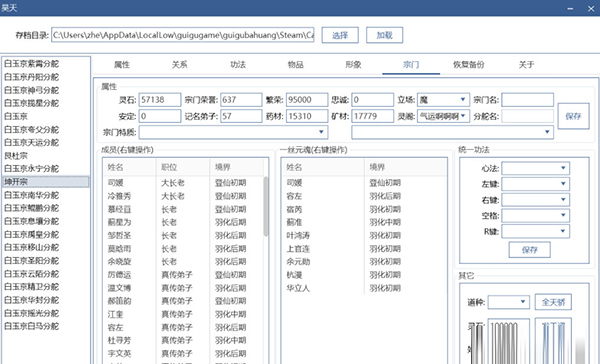Open the R键 skill dropdown
Image resolution: width=600 pixels, height=364 pixels.
pos(535,231)
